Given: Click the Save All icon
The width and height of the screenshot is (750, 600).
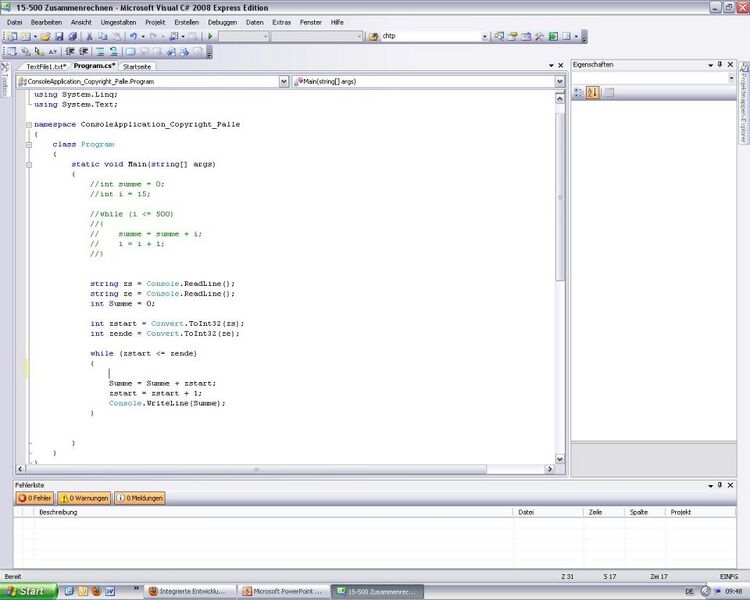Looking at the screenshot, I should [73, 36].
